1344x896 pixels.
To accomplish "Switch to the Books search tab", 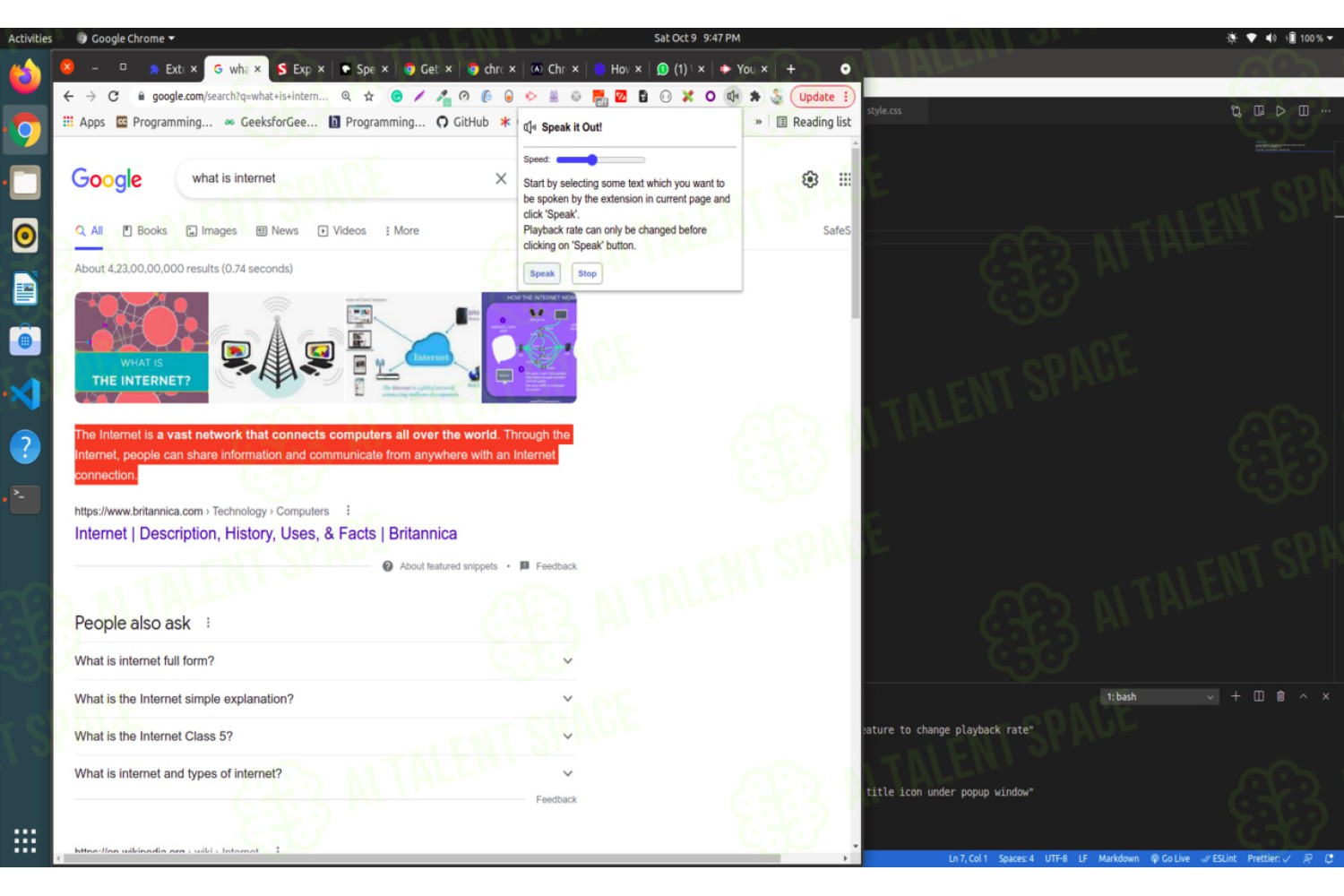I will 145,230.
